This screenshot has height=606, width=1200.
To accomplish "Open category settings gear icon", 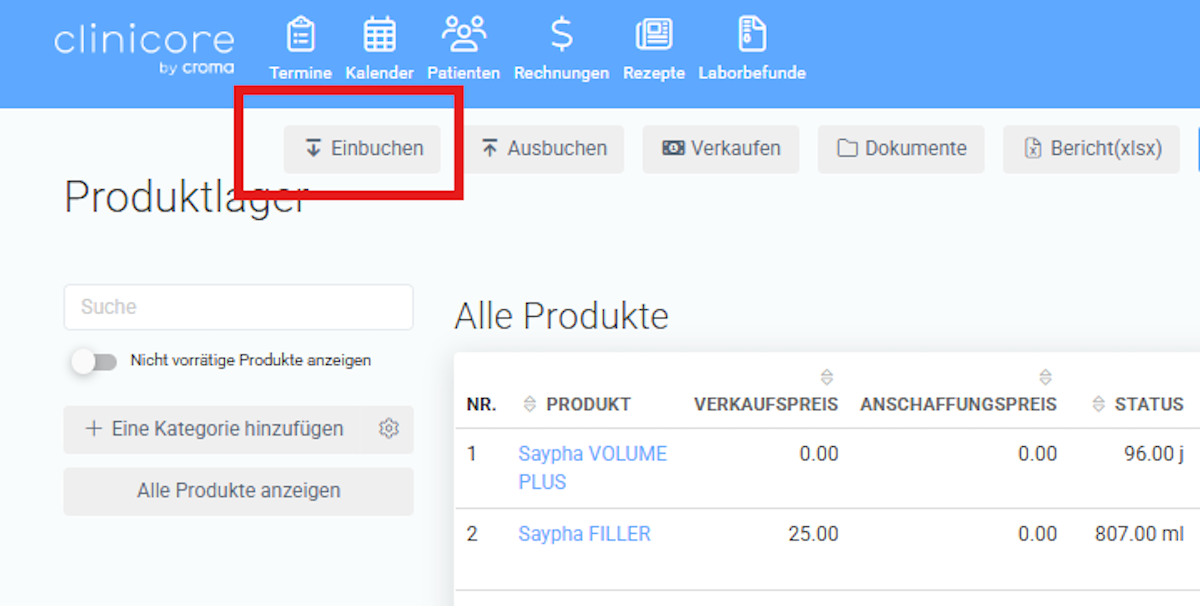I will (389, 429).
